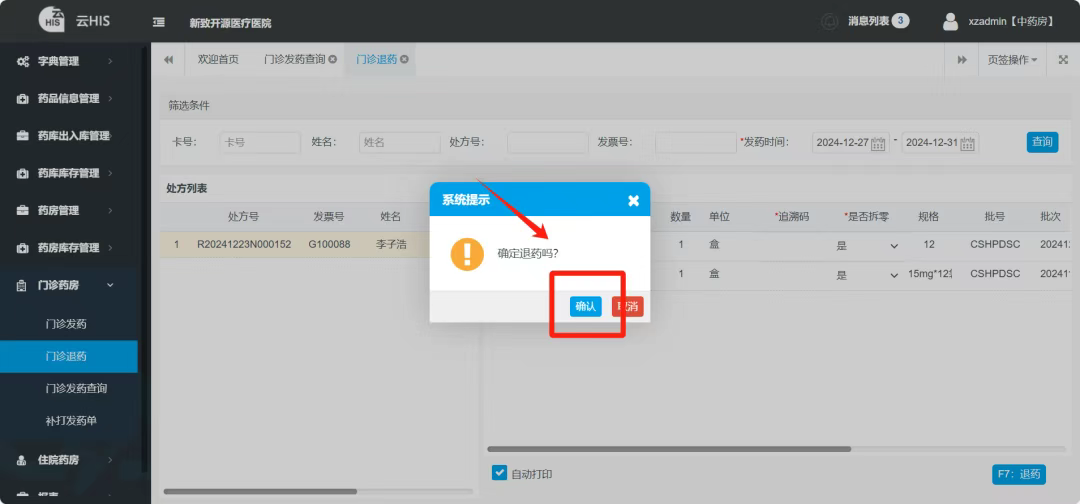Expand the 字典管理 menu

[x=110, y=61]
